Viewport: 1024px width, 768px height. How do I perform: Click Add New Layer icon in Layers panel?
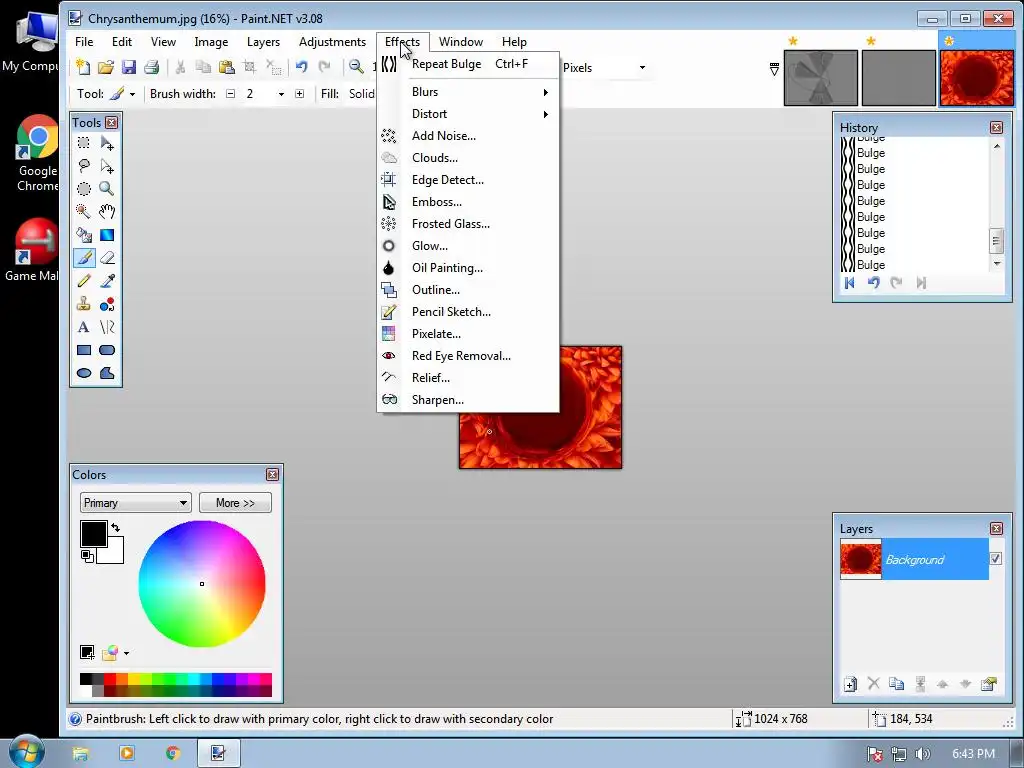click(850, 684)
